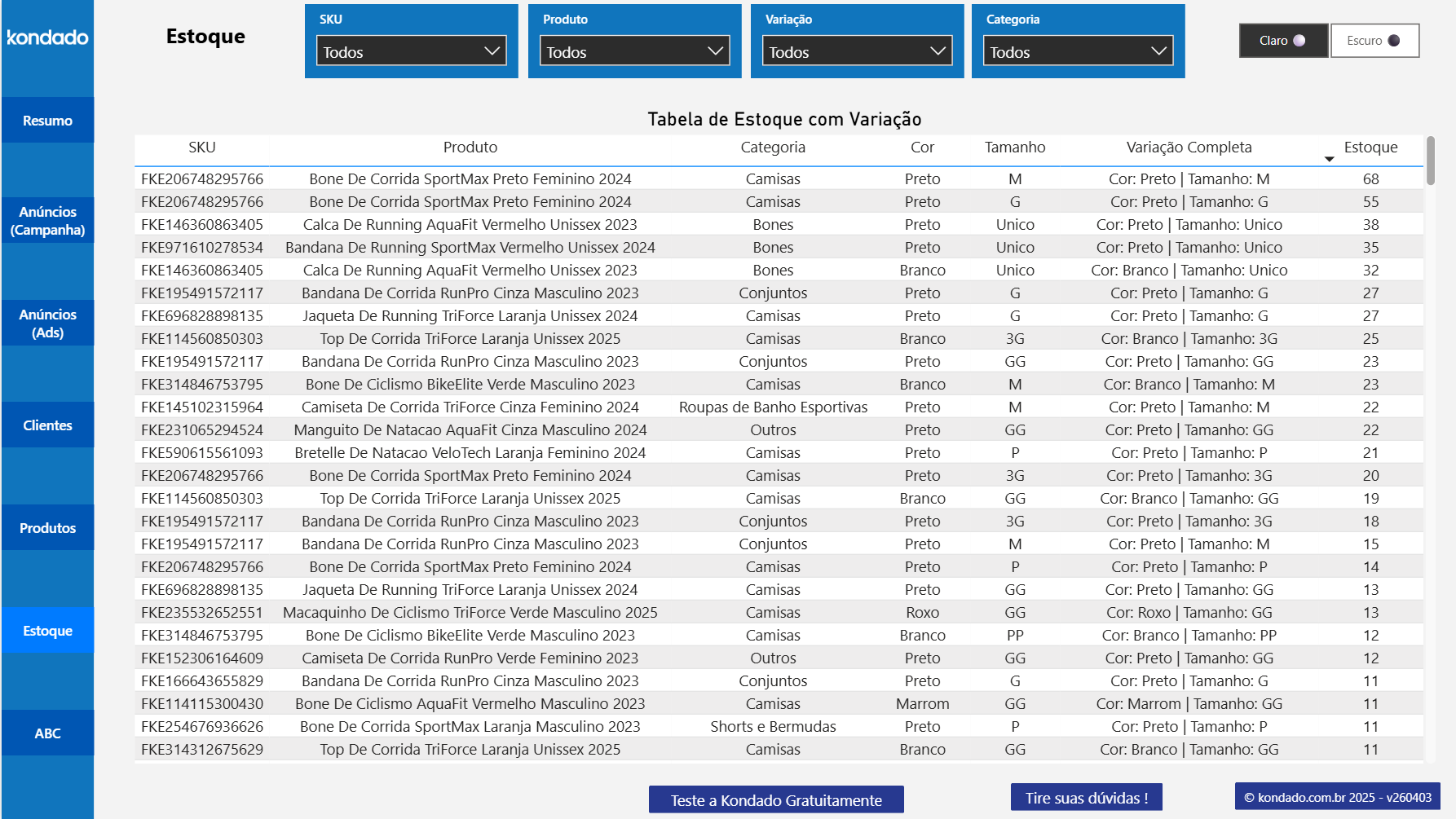The image size is (1456, 819).
Task: Expand the SKU filter dropdown
Action: (x=411, y=51)
